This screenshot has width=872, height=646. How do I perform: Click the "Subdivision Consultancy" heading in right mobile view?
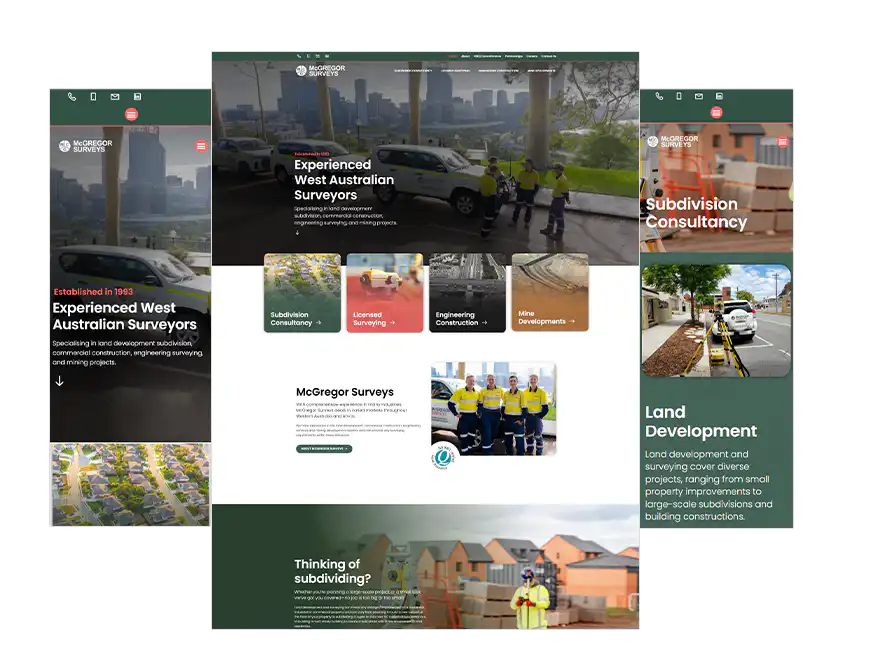[696, 213]
